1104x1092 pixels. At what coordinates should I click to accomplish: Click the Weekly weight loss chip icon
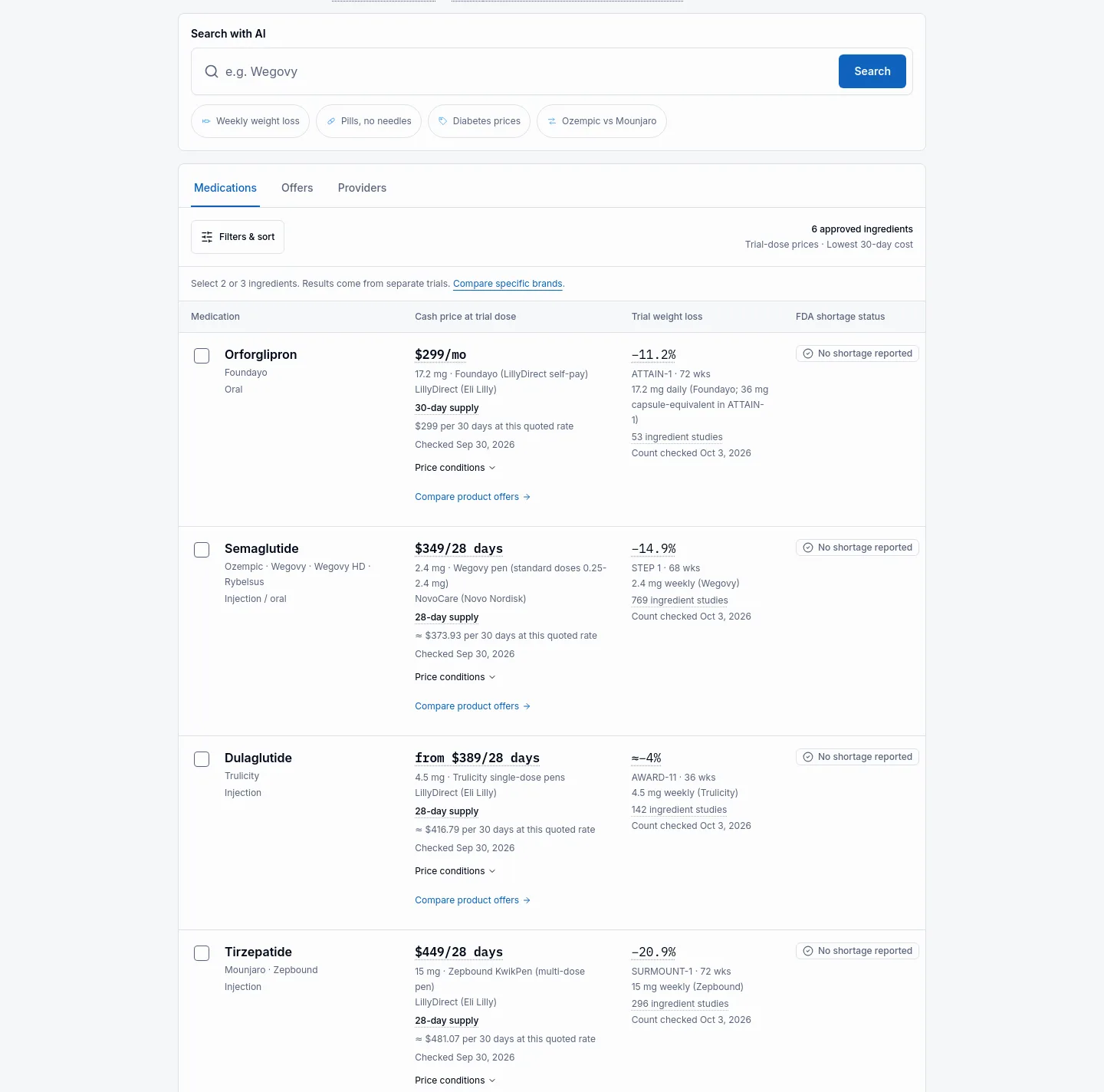click(x=206, y=121)
